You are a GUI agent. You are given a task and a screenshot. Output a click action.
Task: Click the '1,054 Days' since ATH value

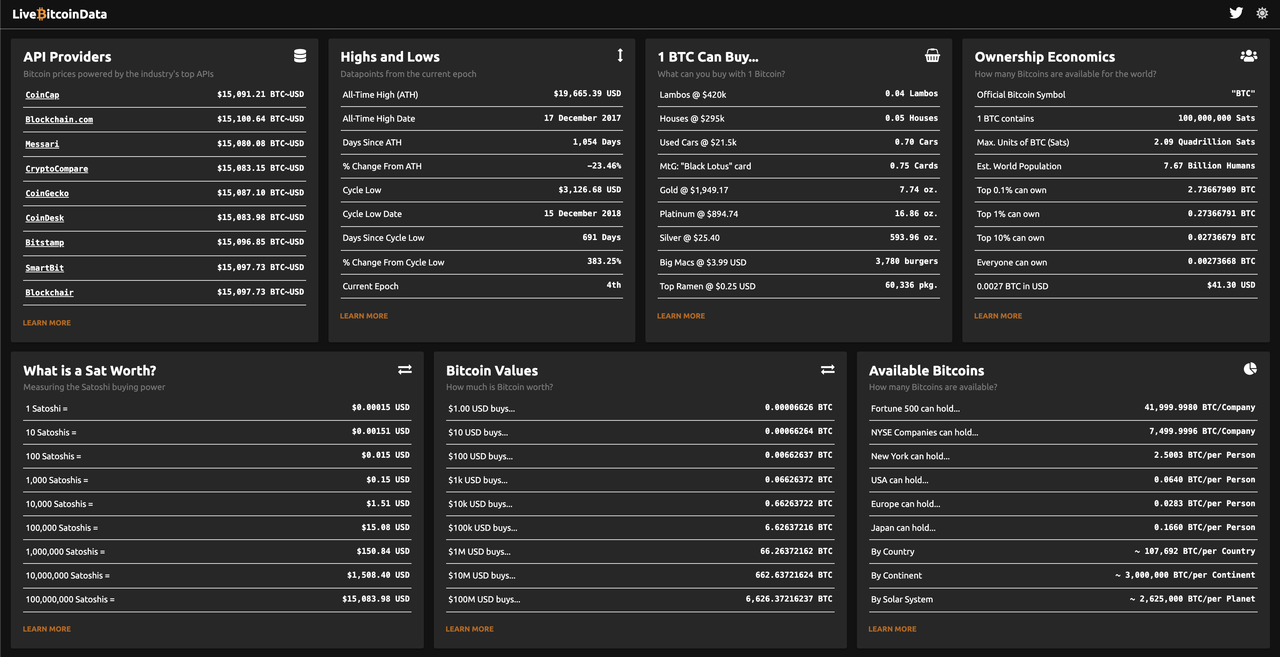click(x=597, y=142)
